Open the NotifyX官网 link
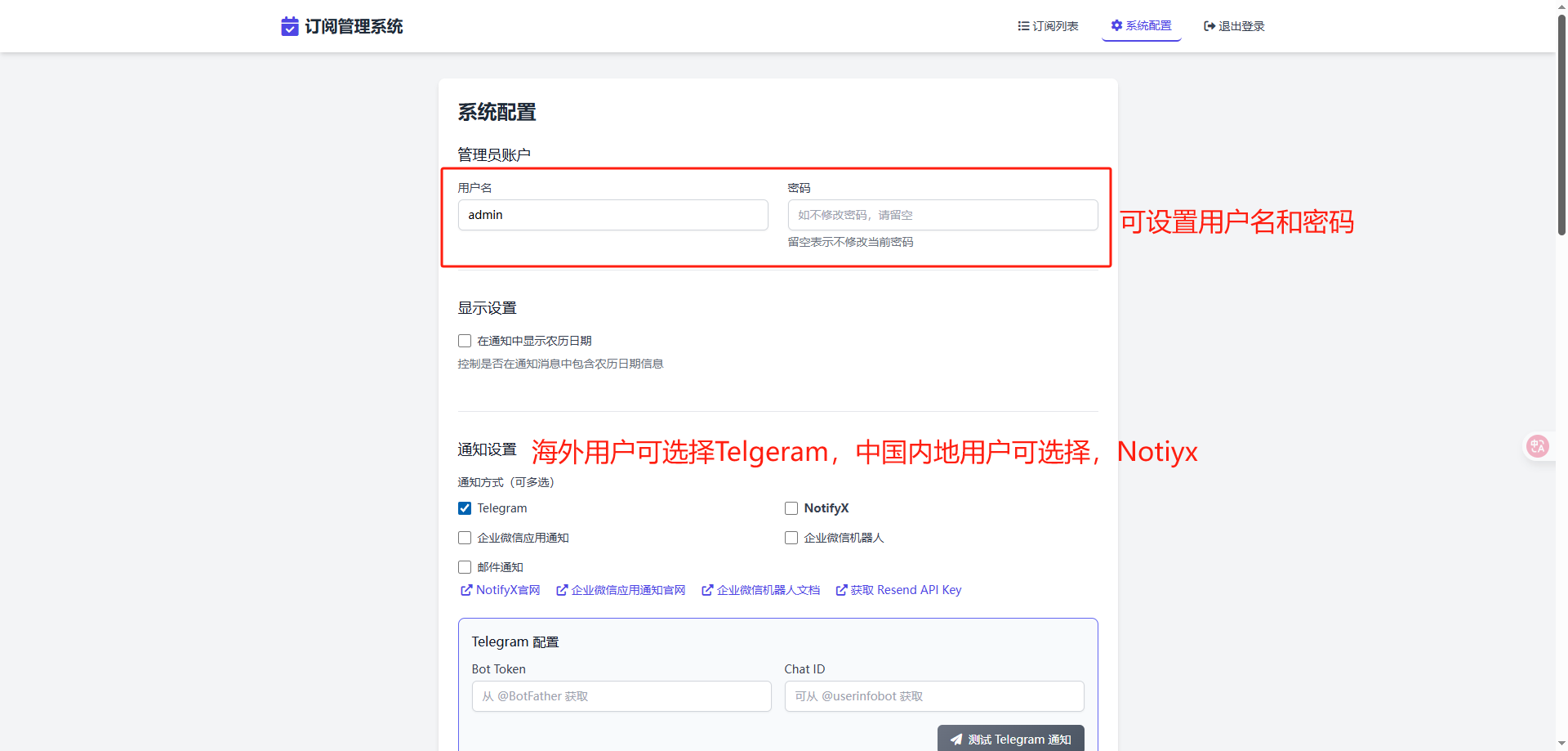Viewport: 1568px width, 751px height. point(501,590)
